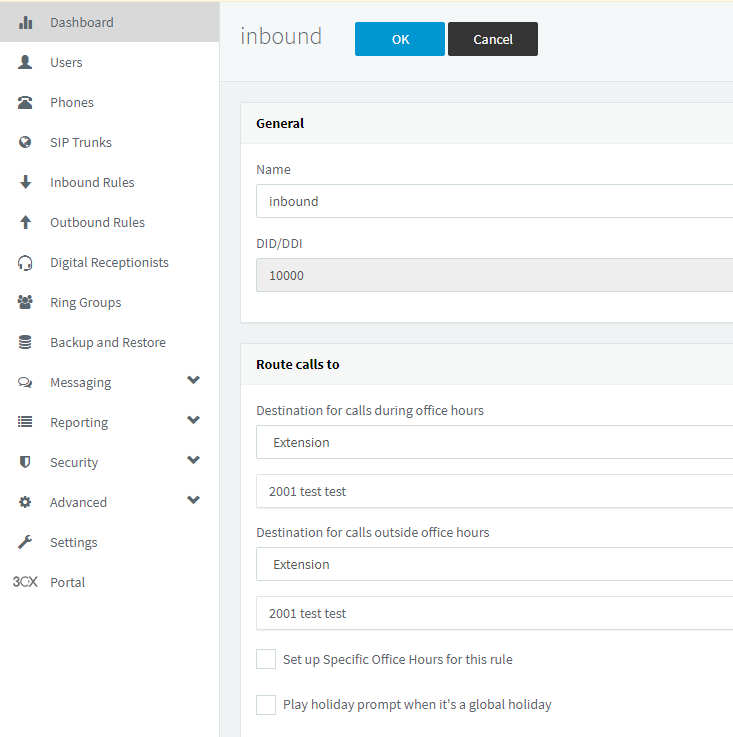Expand the Messaging menu chevron
Screen dimensions: 733x737
coord(194,380)
